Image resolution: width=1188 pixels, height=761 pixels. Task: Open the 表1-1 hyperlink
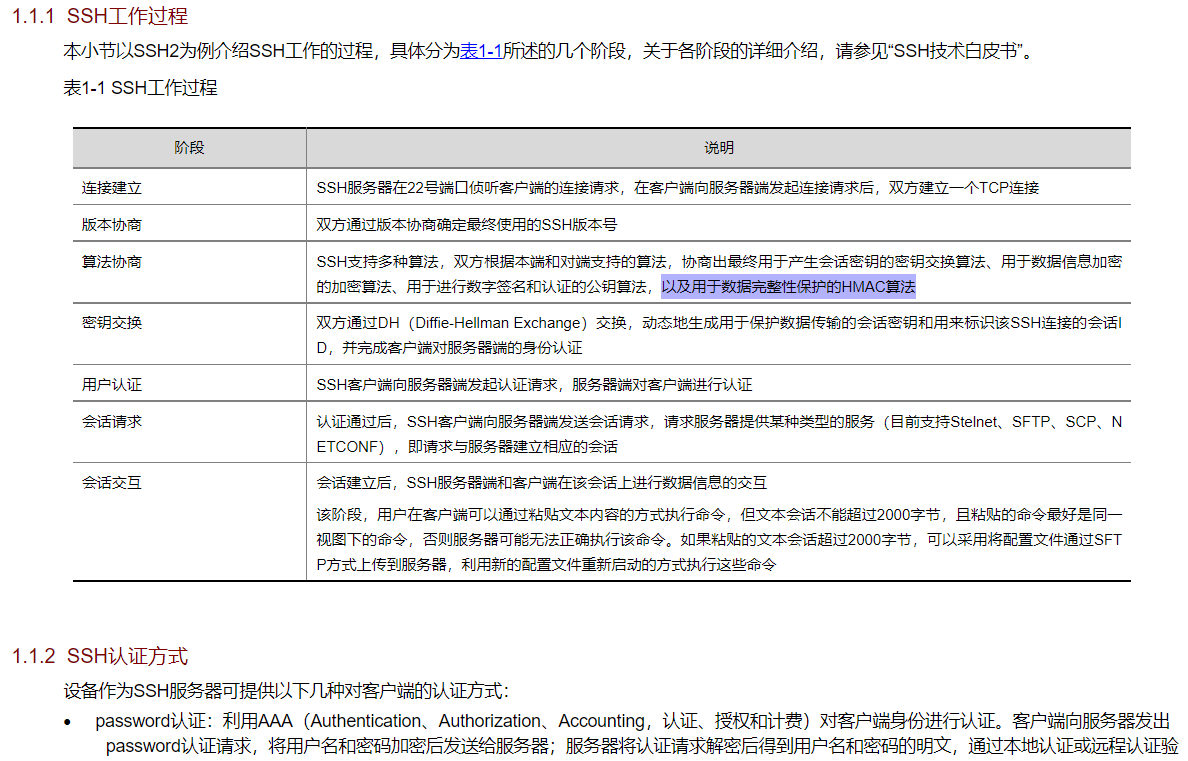coord(481,51)
